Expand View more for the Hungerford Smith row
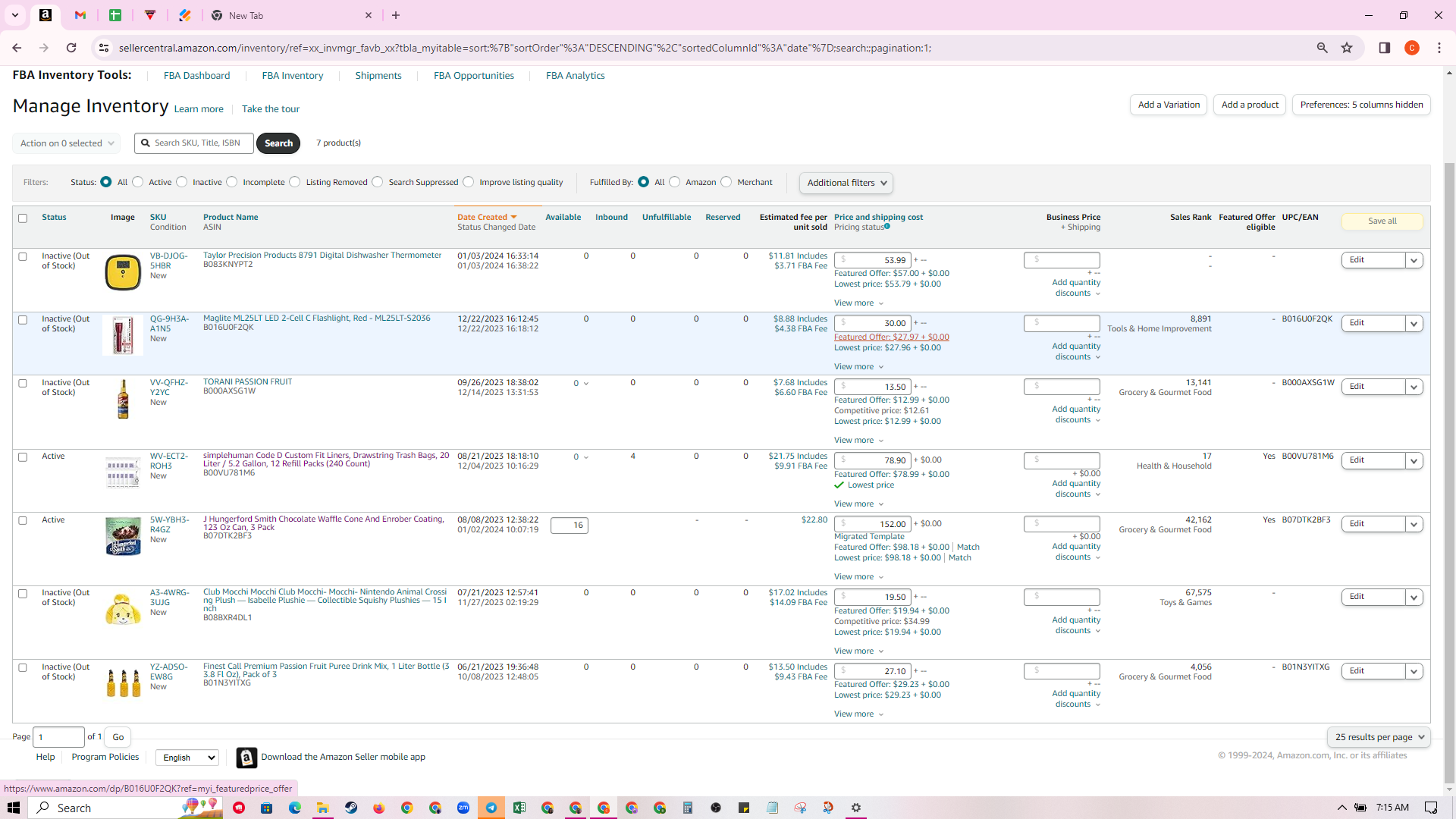This screenshot has width=1456, height=819. click(x=858, y=577)
